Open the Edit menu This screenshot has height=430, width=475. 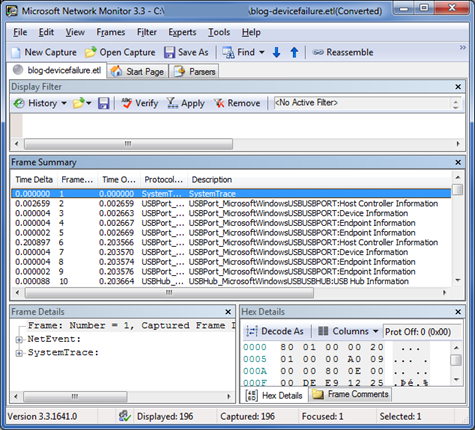click(x=46, y=32)
